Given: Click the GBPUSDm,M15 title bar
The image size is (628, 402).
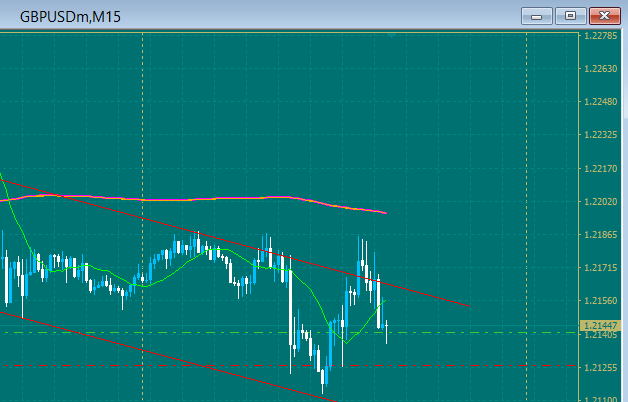Looking at the screenshot, I should pyautogui.click(x=250, y=16).
